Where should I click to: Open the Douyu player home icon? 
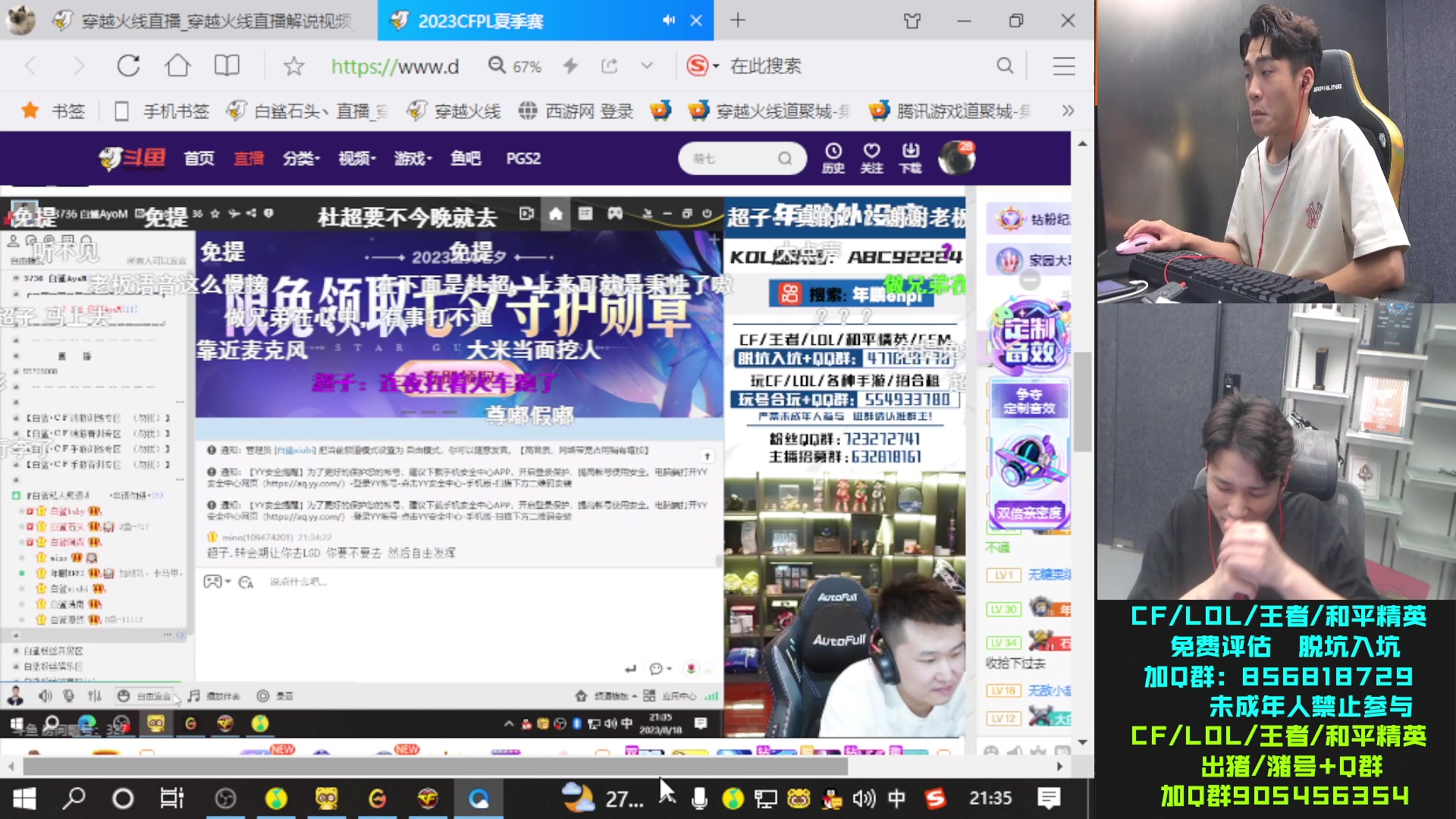(x=554, y=215)
